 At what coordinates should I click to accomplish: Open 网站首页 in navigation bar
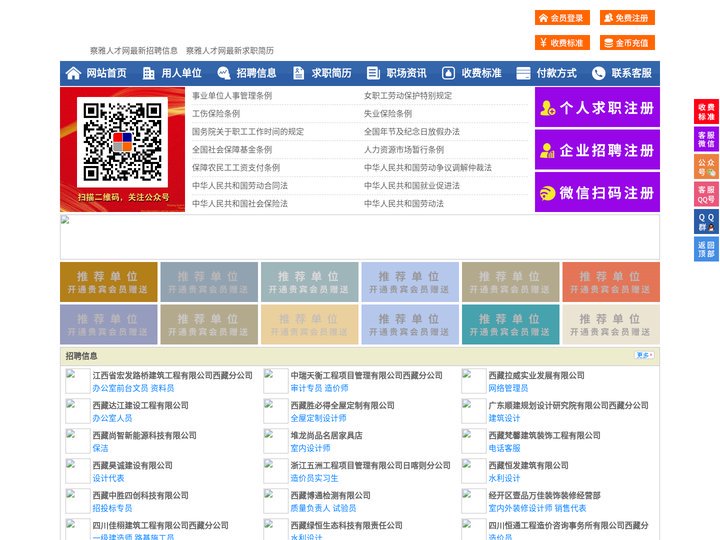(x=106, y=73)
